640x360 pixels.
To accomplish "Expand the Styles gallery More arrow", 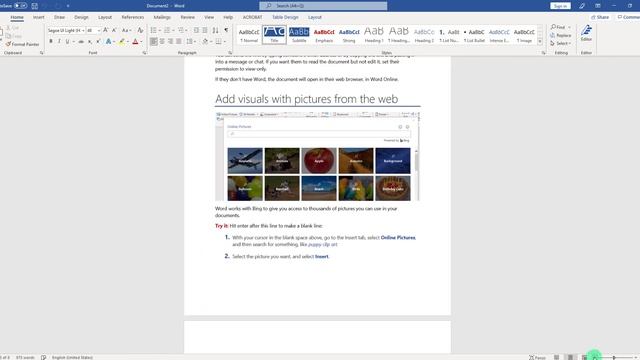I will tap(540, 42).
